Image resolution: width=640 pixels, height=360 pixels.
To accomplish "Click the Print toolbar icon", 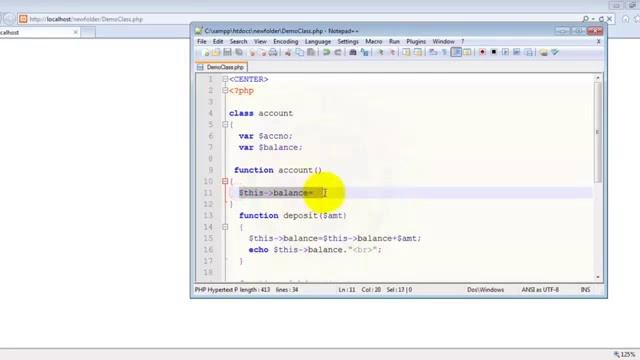I will tap(273, 52).
